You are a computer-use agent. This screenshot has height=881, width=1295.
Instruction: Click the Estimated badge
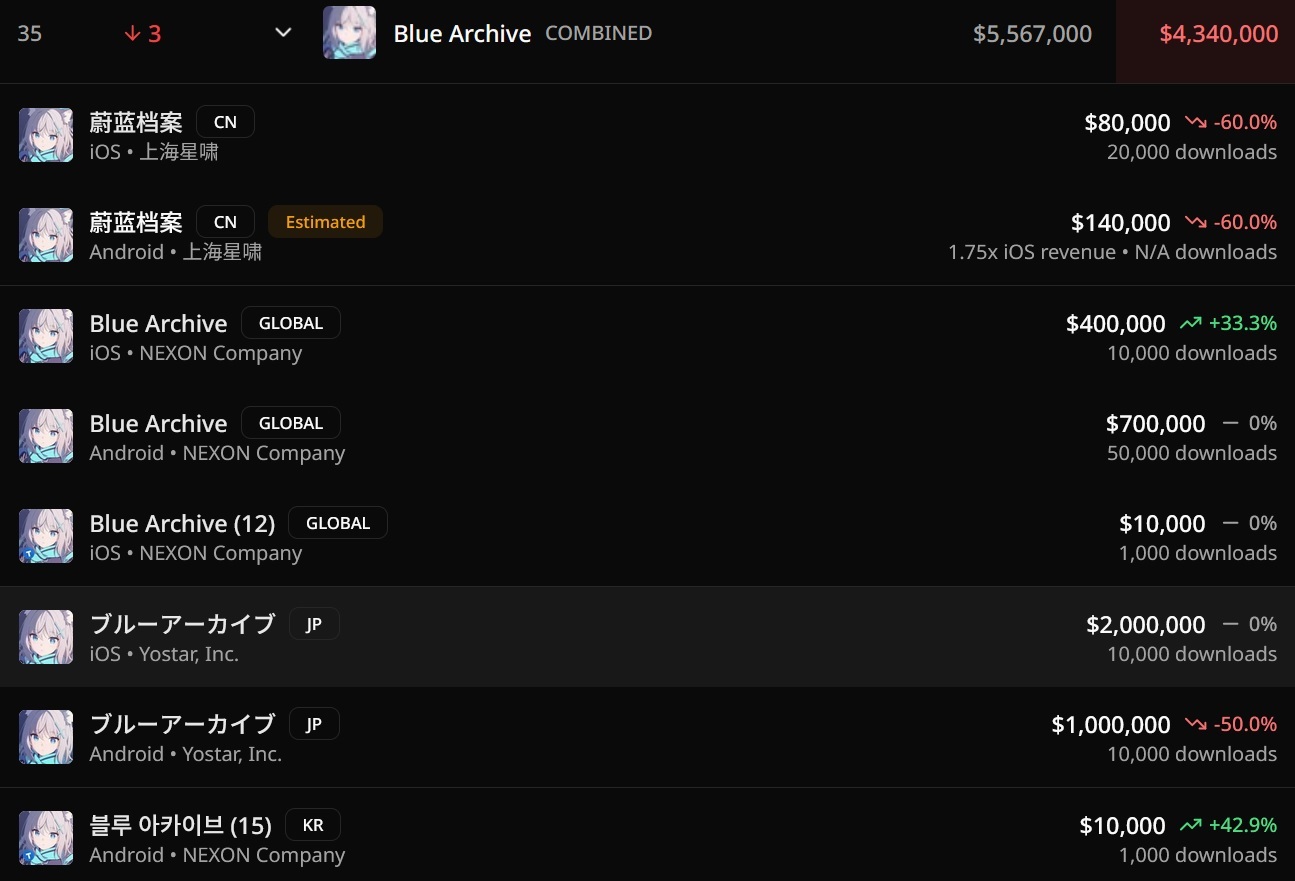(x=325, y=222)
